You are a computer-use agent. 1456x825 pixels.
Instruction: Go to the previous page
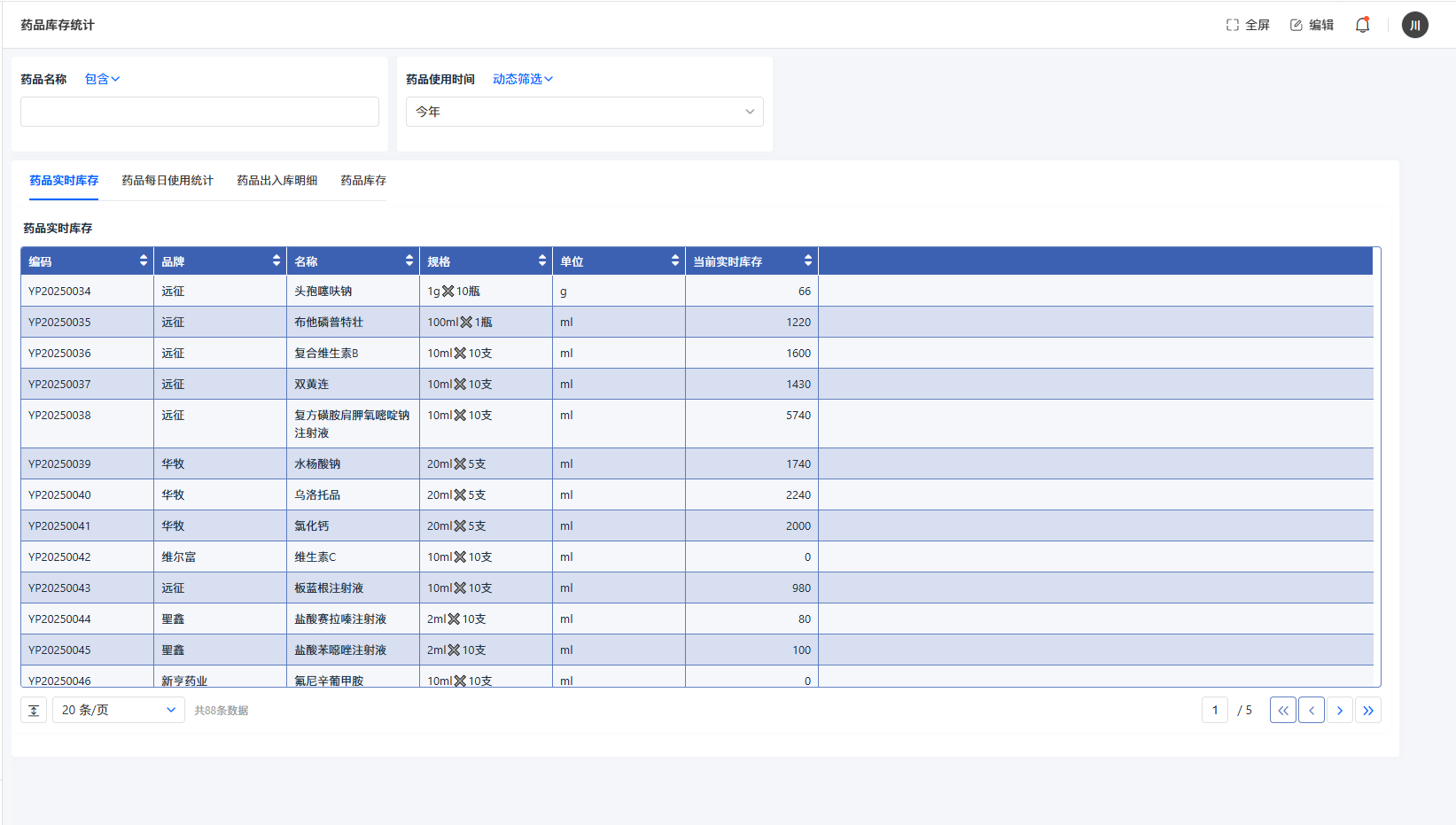pos(1311,710)
